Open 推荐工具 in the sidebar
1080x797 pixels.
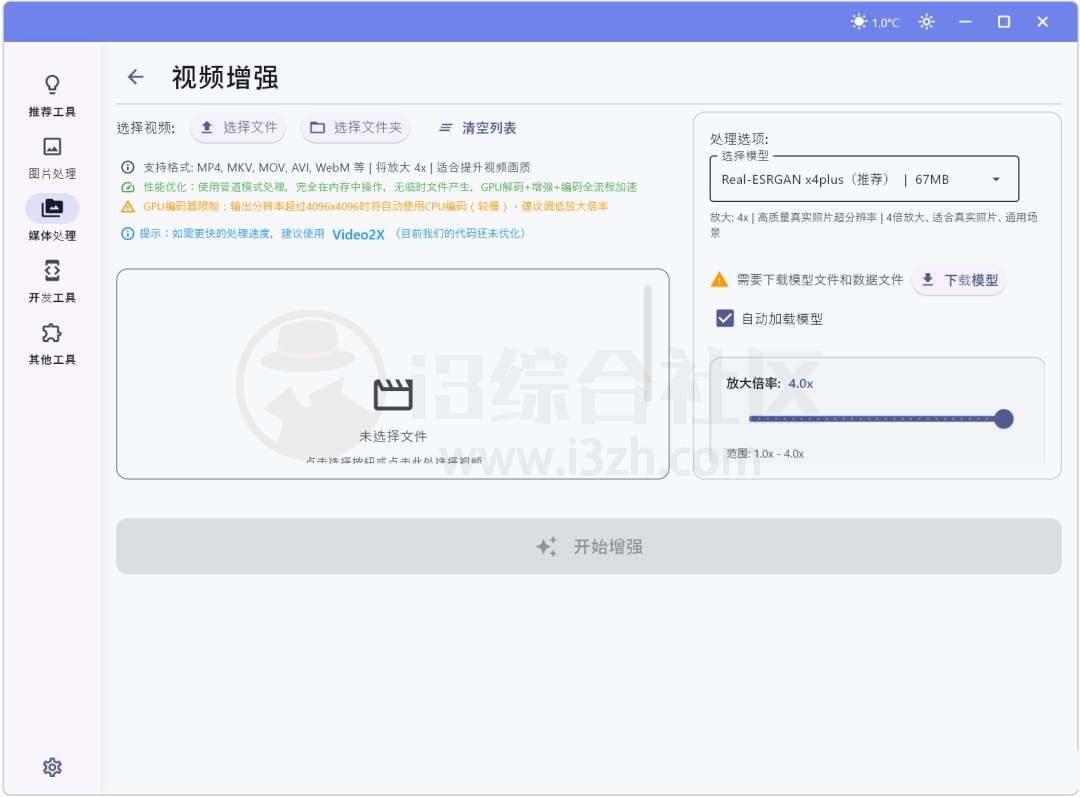pos(52,96)
